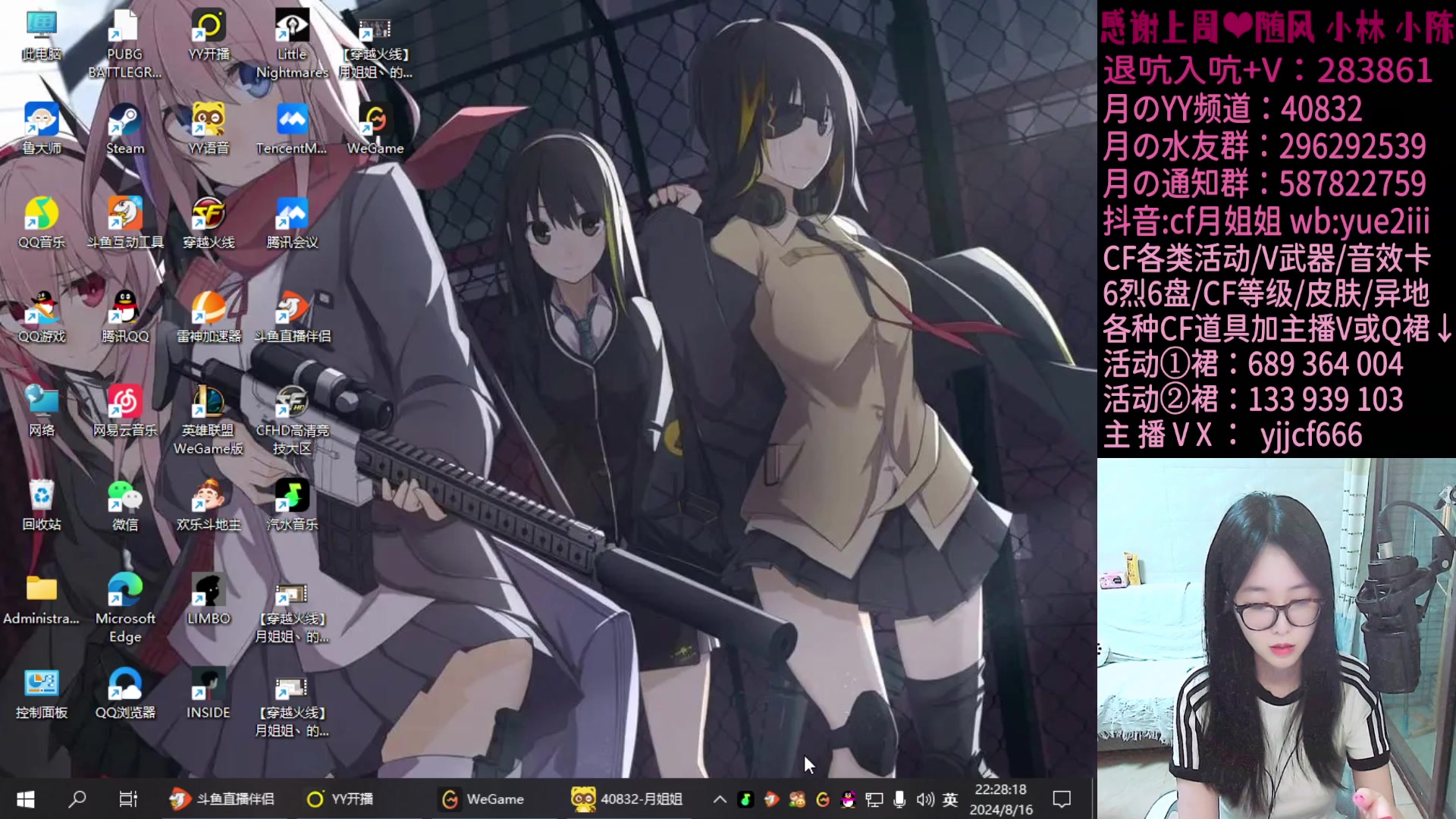Launch 腾讯QQ from the desktop
1456x819 pixels.
(125, 317)
